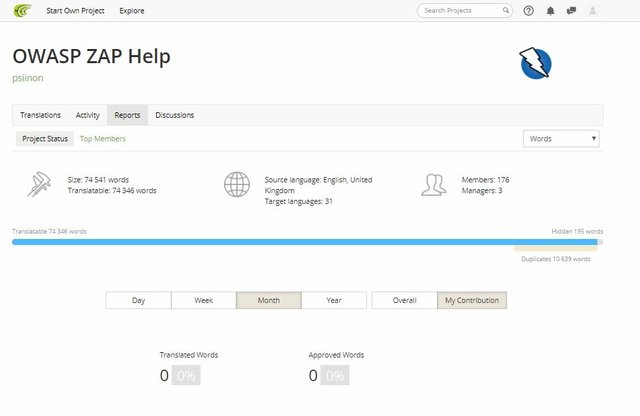The width and height of the screenshot is (640, 416).
Task: Click the members people icon
Action: point(433,185)
